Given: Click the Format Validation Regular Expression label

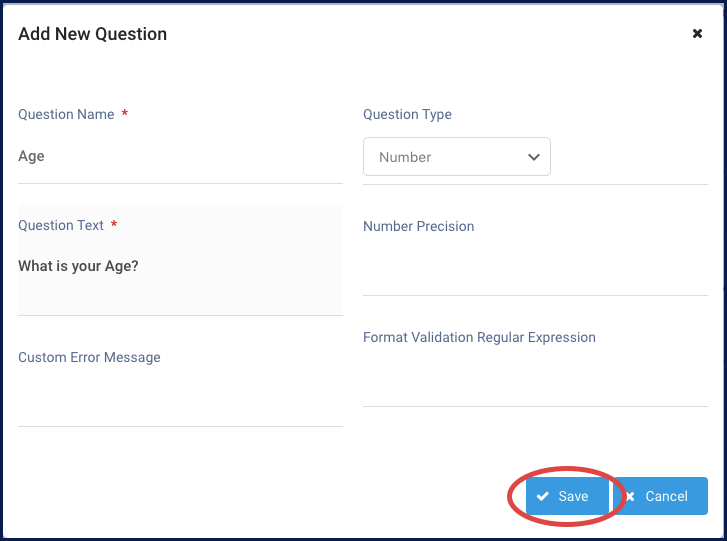Looking at the screenshot, I should pyautogui.click(x=479, y=337).
